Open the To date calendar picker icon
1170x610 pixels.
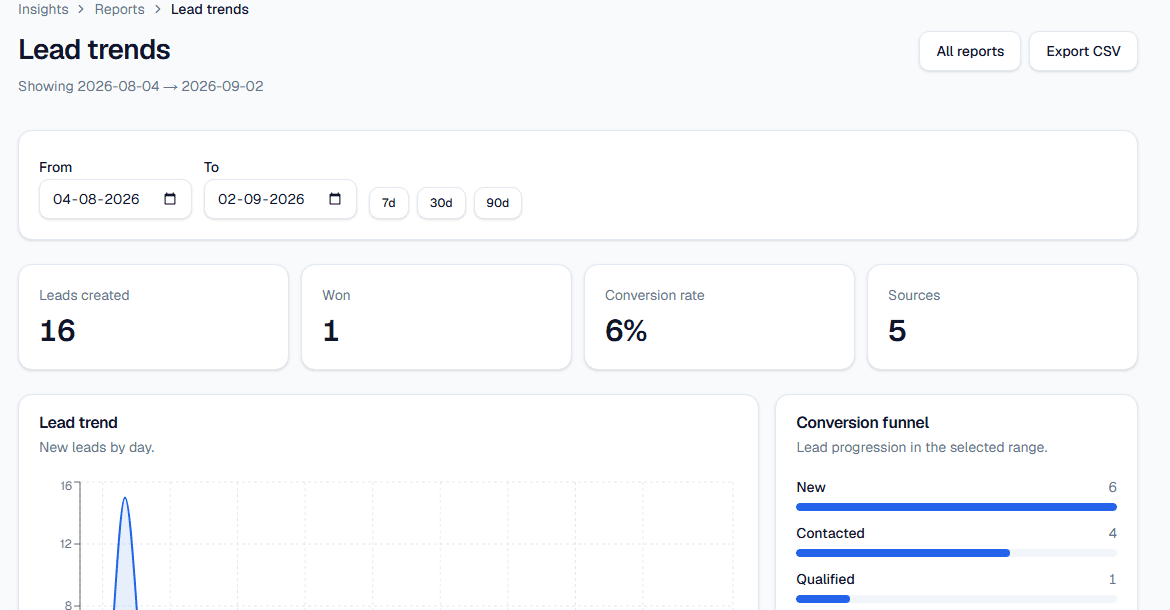coord(335,199)
